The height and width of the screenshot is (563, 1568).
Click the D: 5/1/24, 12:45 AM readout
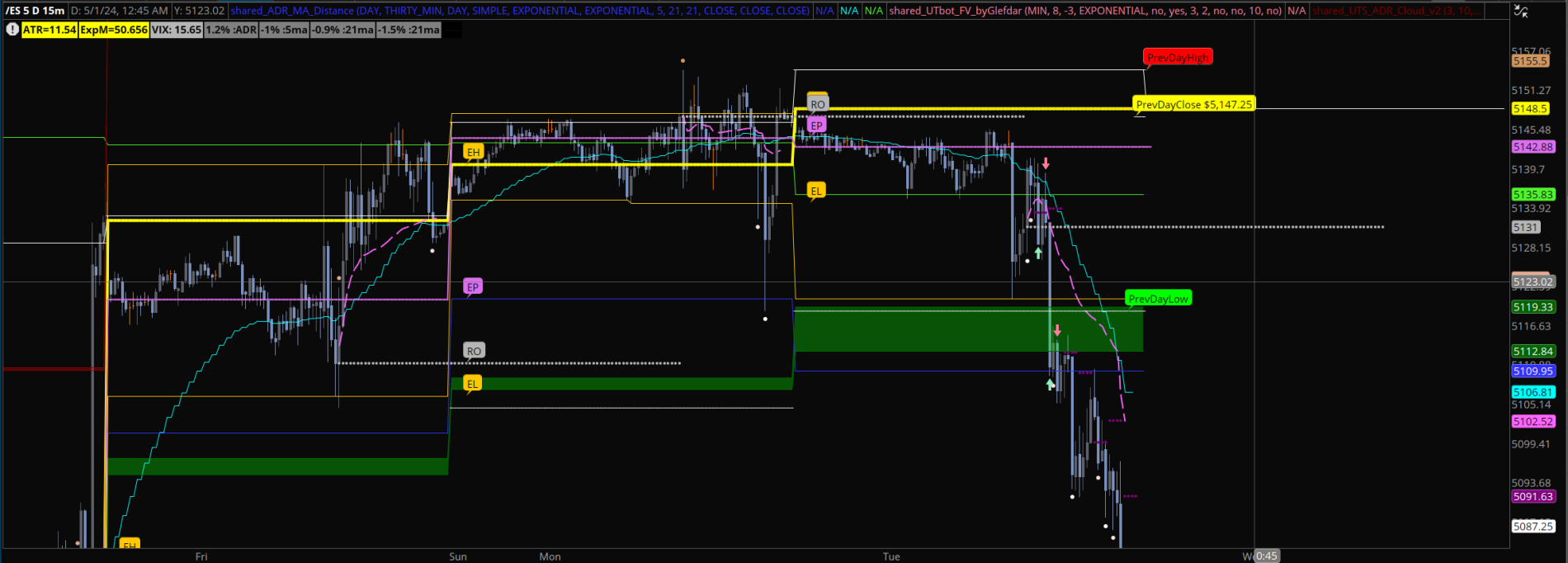click(x=120, y=11)
